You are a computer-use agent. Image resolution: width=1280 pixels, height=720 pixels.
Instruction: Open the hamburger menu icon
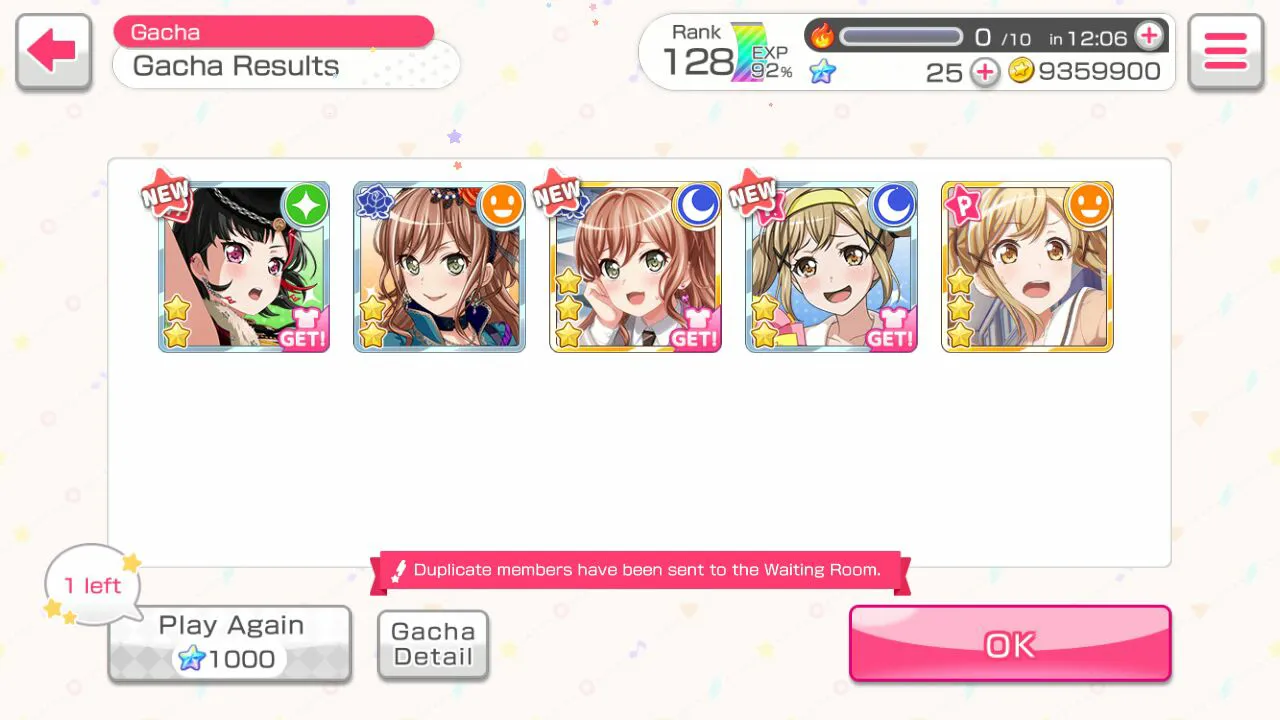[1226, 52]
